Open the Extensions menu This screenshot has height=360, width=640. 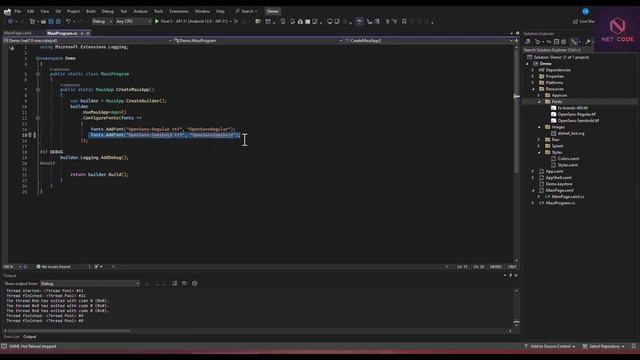(179, 11)
